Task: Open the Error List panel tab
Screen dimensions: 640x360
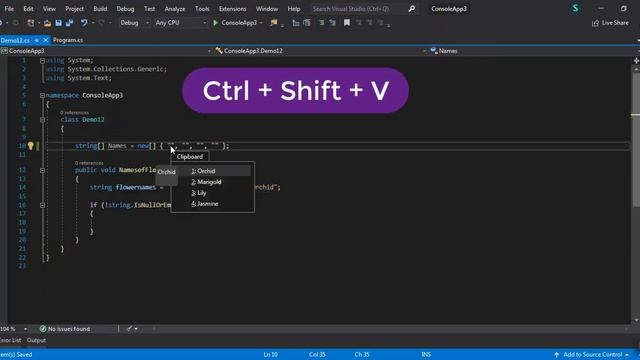Action: click(11, 340)
